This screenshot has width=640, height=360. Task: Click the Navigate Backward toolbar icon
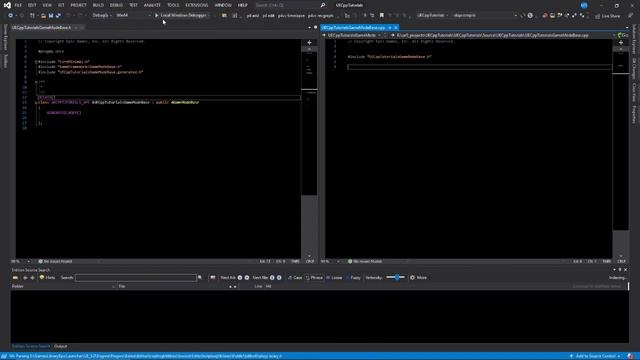tap(11, 16)
